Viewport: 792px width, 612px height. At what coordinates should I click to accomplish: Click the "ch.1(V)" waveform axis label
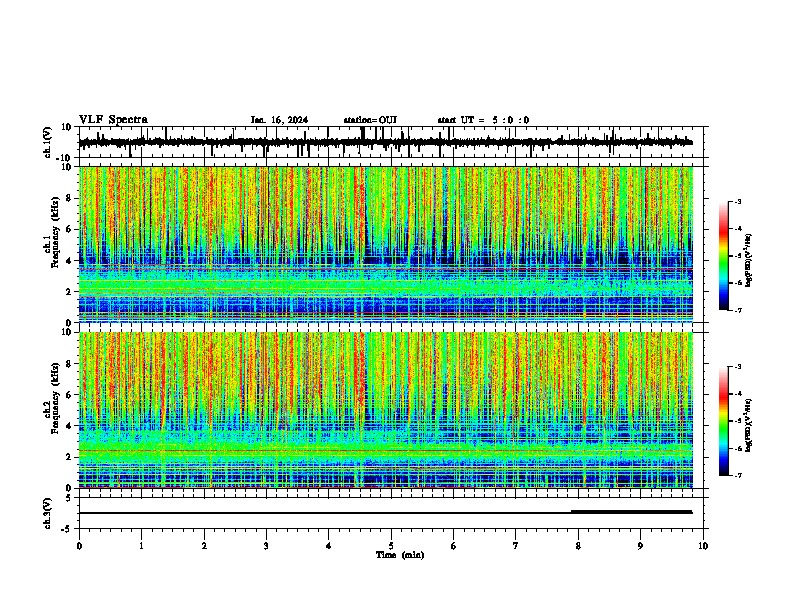click(48, 142)
